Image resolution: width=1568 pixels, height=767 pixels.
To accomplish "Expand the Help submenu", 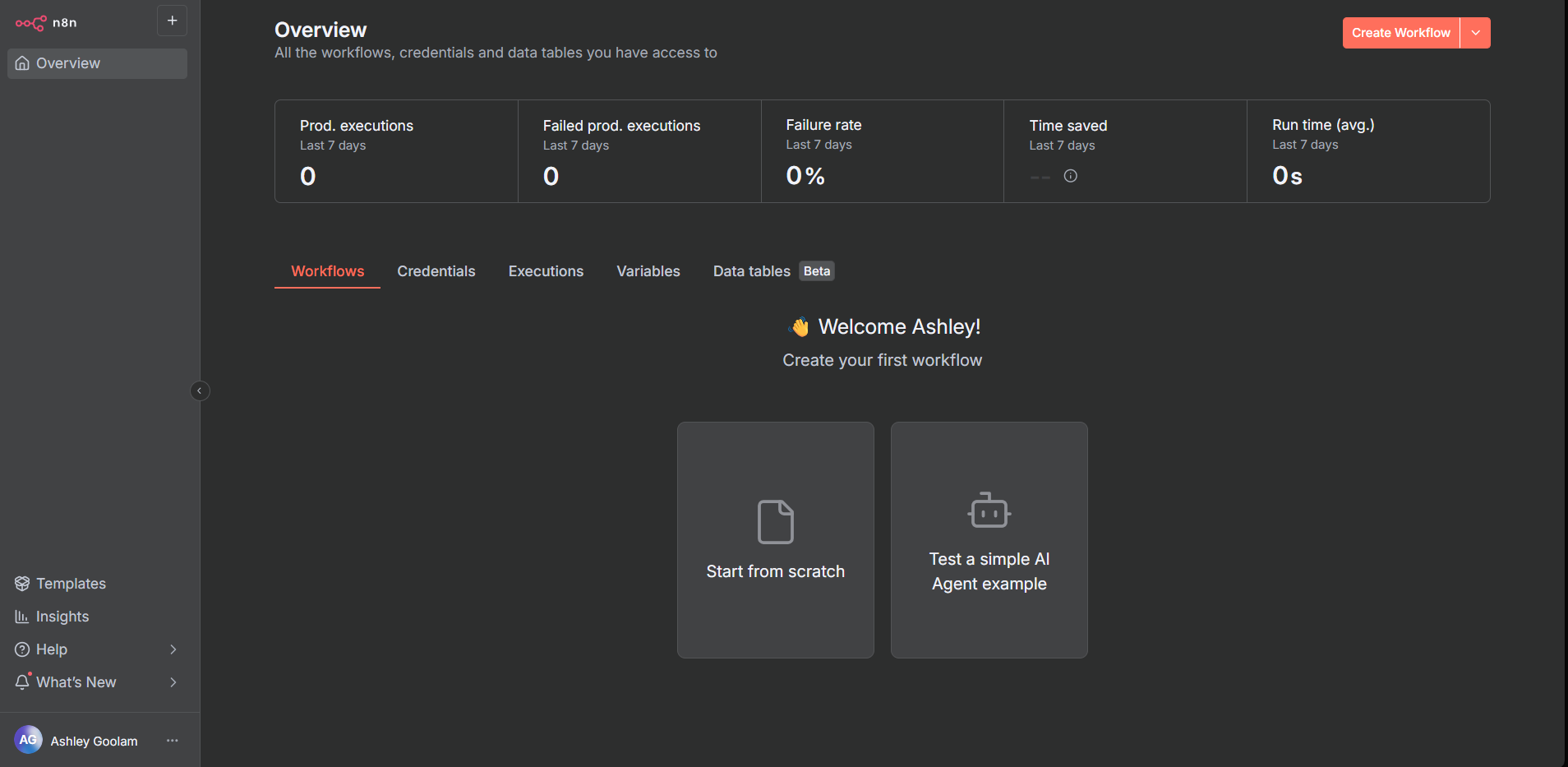I will click(x=173, y=649).
